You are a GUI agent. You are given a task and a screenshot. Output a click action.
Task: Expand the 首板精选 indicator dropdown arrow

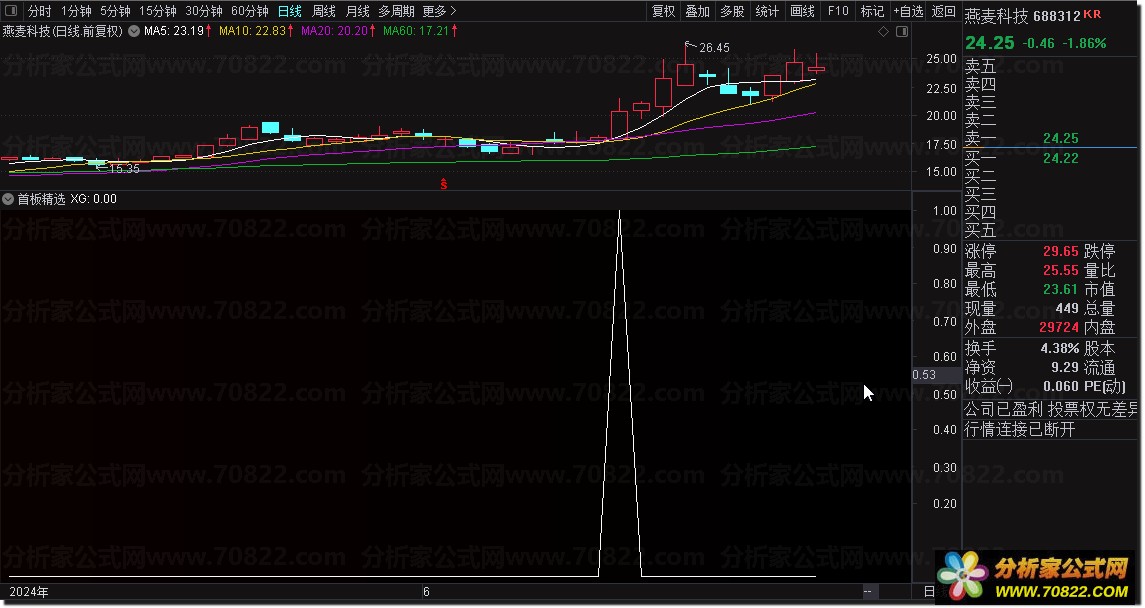point(8,199)
